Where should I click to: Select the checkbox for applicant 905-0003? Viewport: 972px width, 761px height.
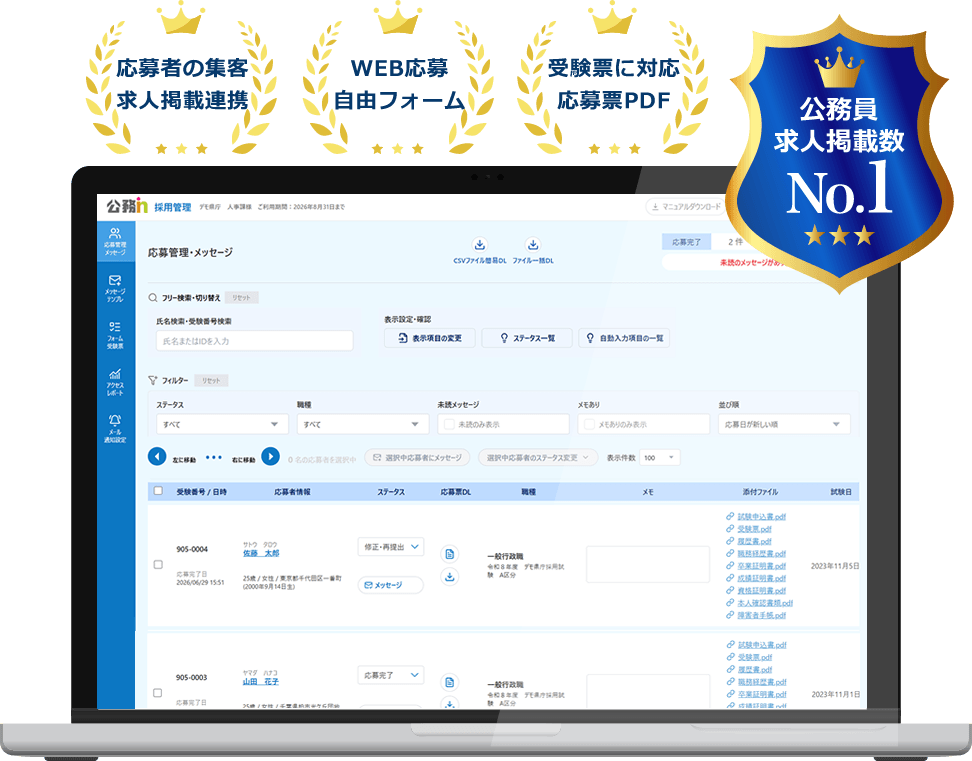(157, 693)
